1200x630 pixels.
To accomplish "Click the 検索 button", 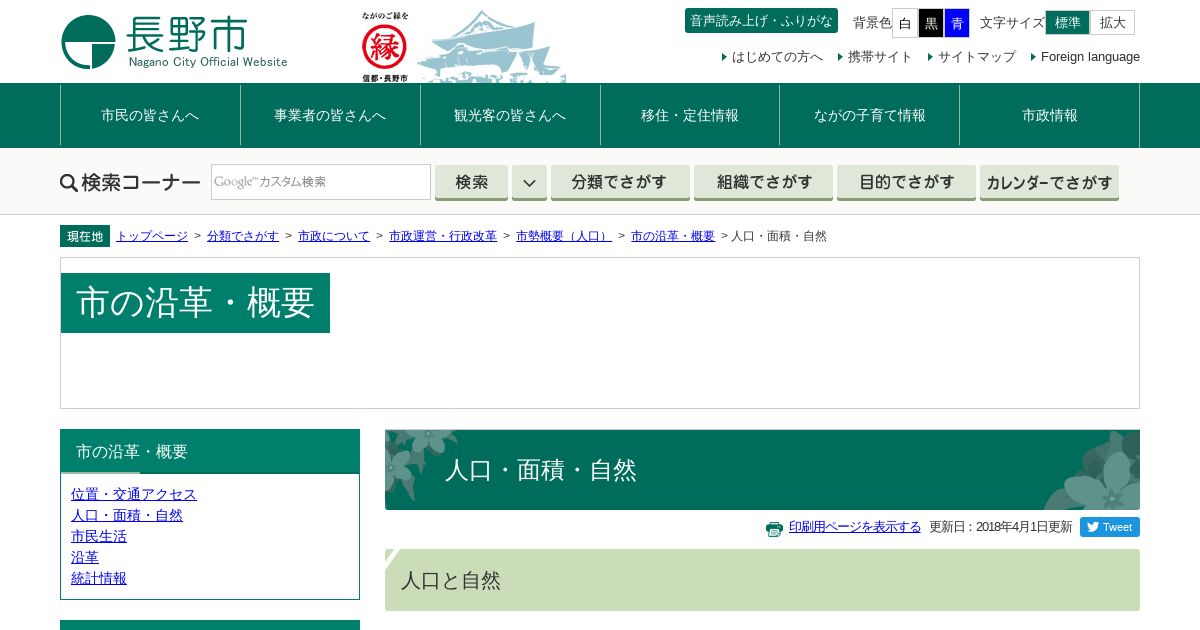I will [472, 183].
